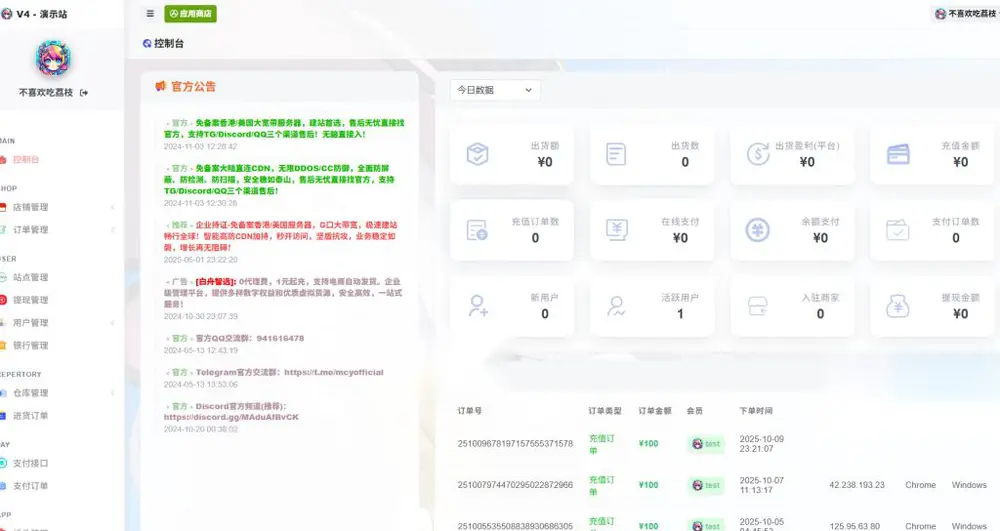The height and width of the screenshot is (531, 1000).
Task: Open the Telegram t.me/mcyofficial link
Action: point(334,372)
